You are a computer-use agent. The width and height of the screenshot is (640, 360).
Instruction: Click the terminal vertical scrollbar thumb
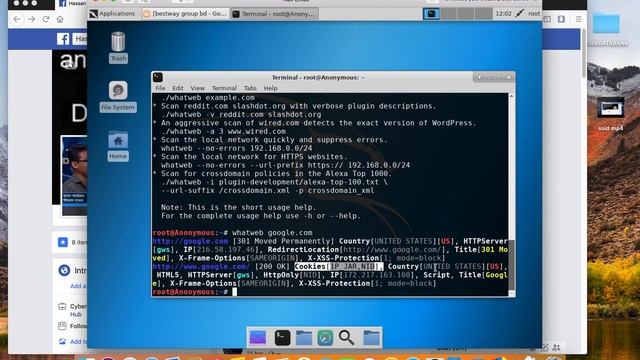[511, 265]
